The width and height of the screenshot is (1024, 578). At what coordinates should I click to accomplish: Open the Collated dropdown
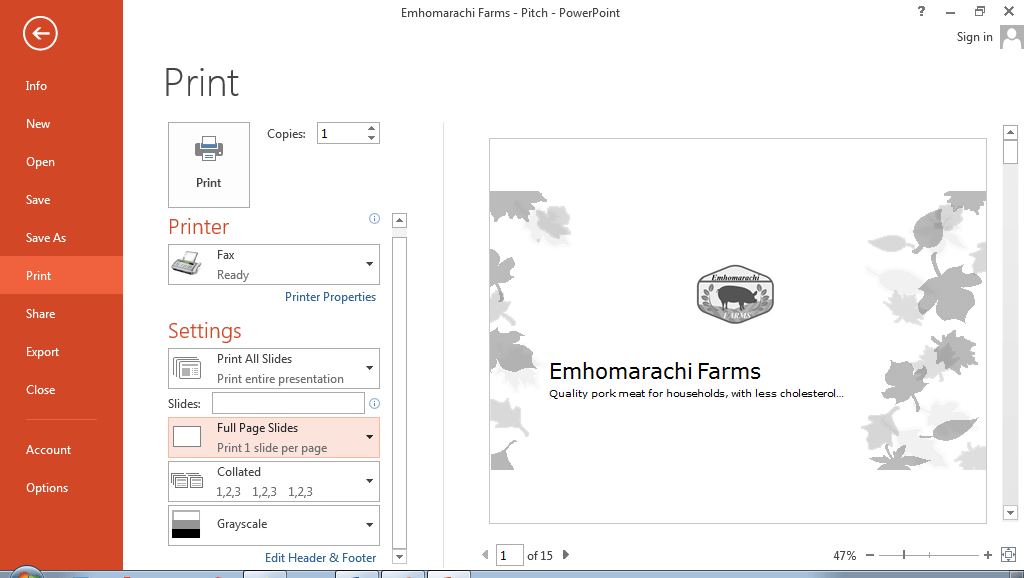click(274, 481)
